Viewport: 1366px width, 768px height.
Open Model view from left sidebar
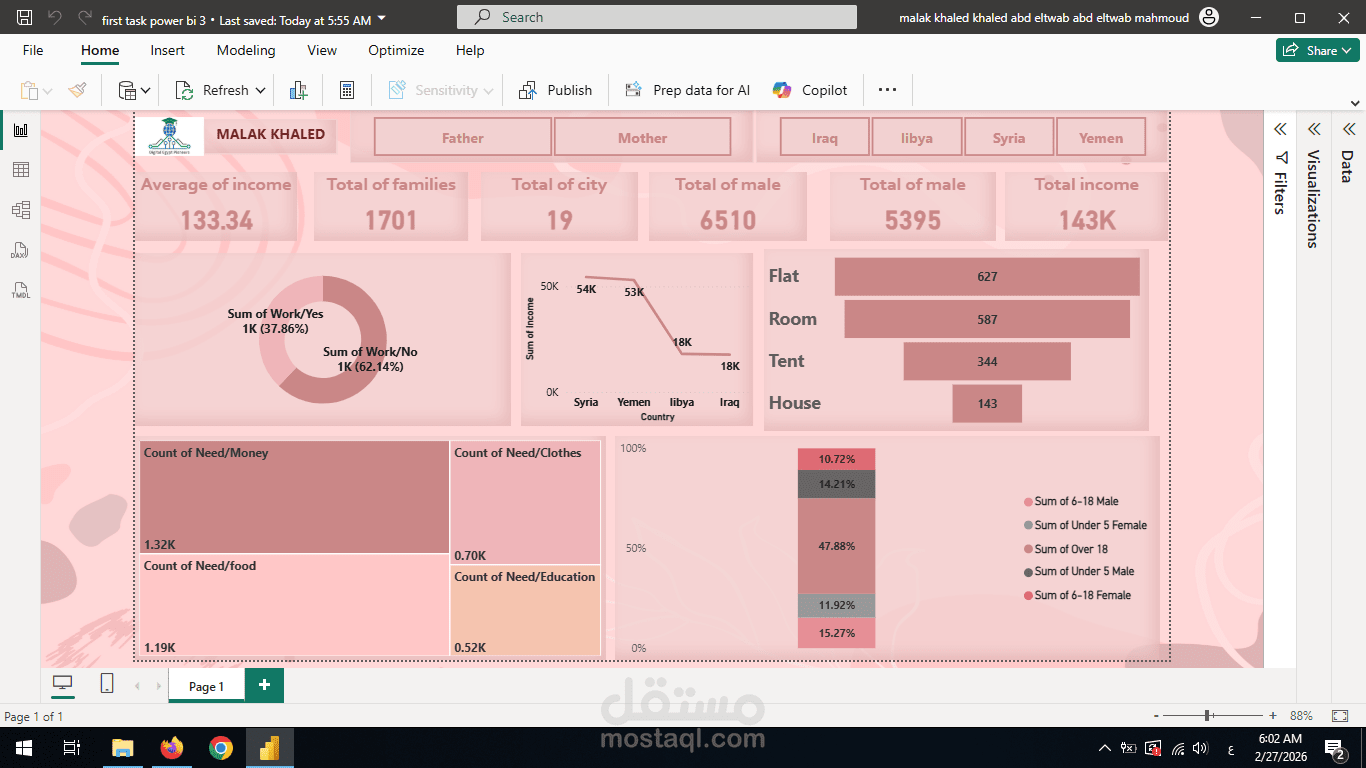click(20, 210)
